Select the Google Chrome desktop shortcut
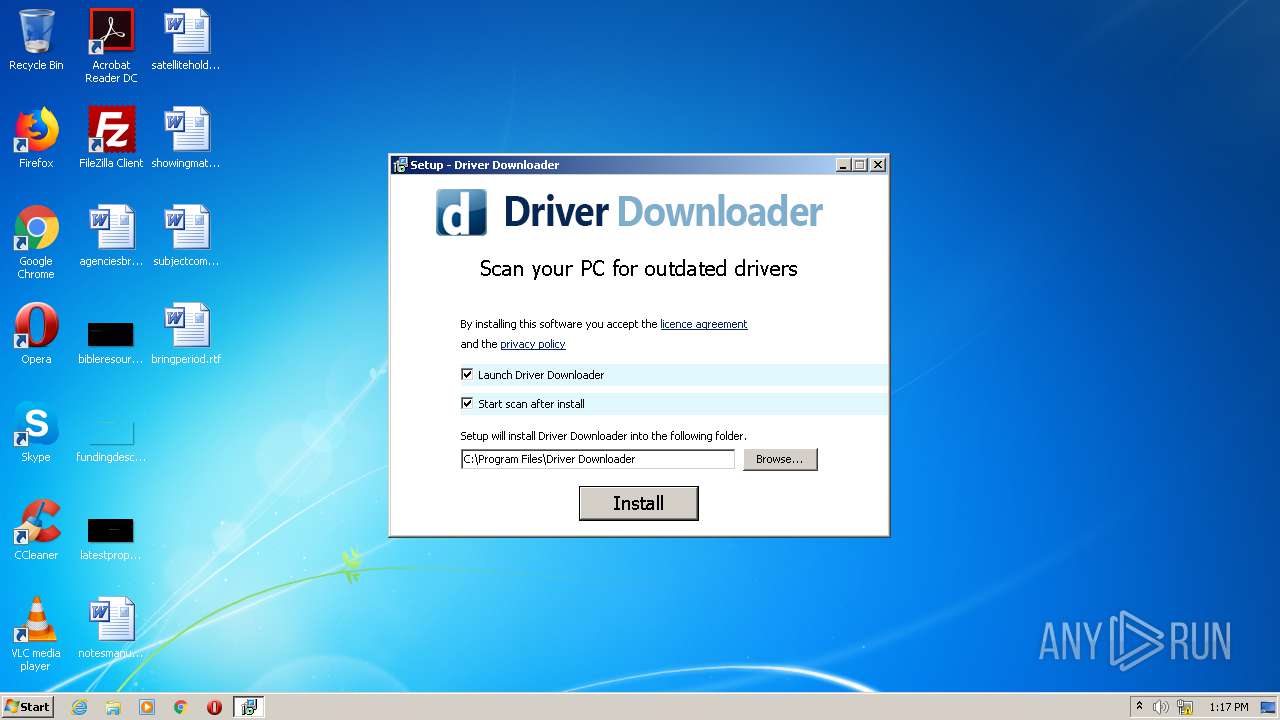This screenshot has height=720, width=1280. pyautogui.click(x=36, y=242)
